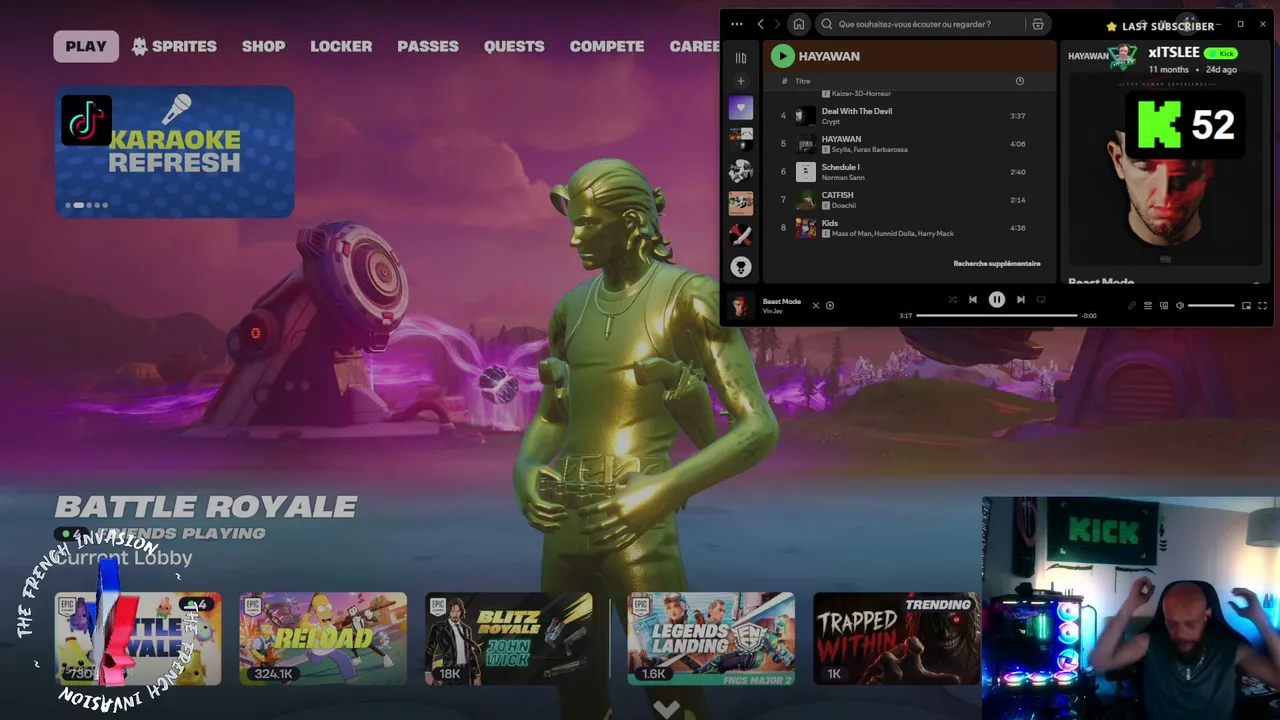Viewport: 1280px width, 720px height.
Task: Switch Spotify to full screen view
Action: 1262,305
